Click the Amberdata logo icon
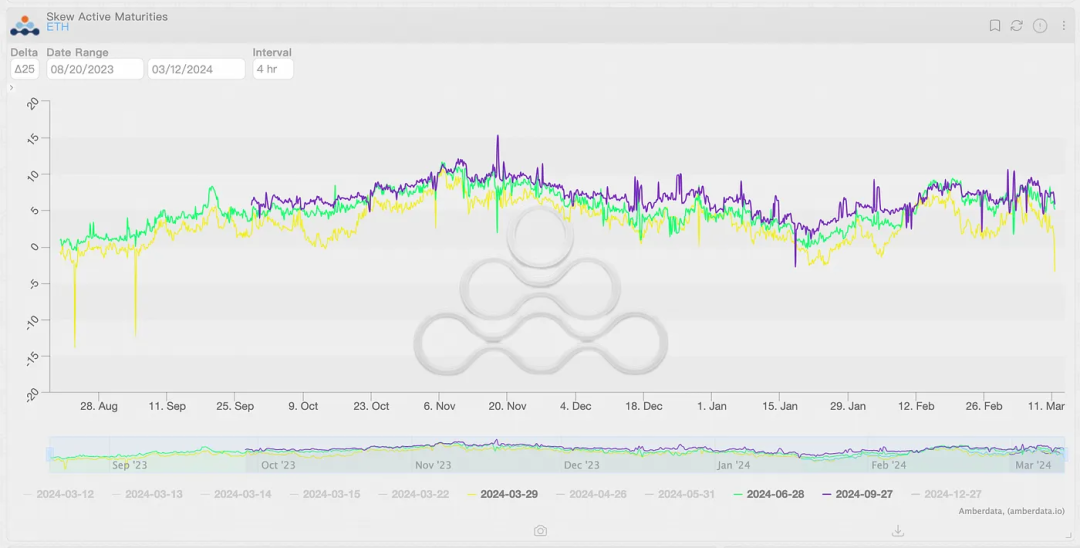This screenshot has height=548, width=1080. tap(25, 25)
